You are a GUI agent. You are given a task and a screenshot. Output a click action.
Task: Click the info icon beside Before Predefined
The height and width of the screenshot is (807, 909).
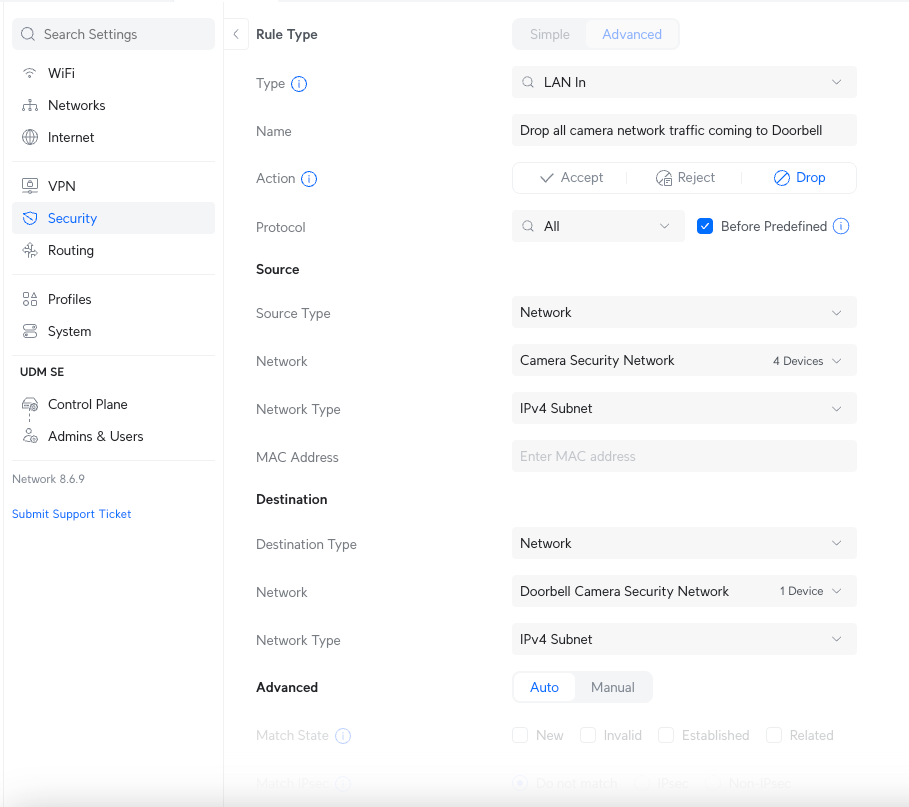(841, 226)
